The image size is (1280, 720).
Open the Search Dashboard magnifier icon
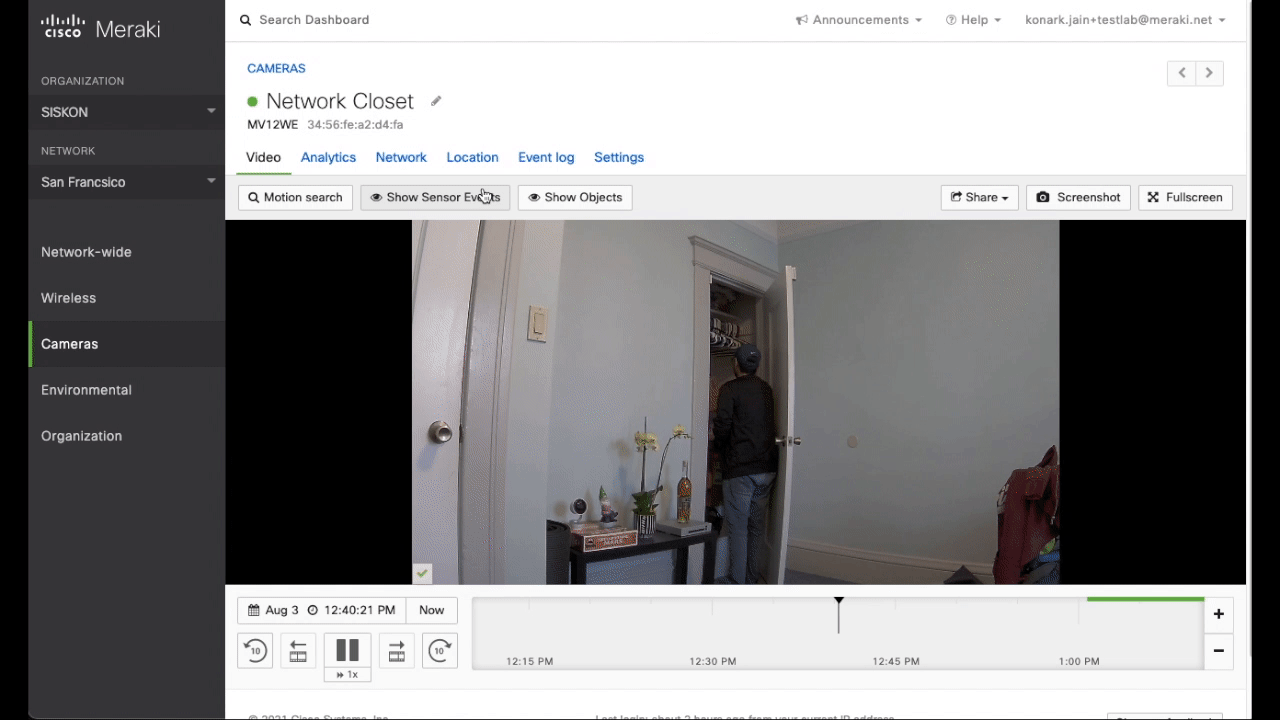click(245, 19)
